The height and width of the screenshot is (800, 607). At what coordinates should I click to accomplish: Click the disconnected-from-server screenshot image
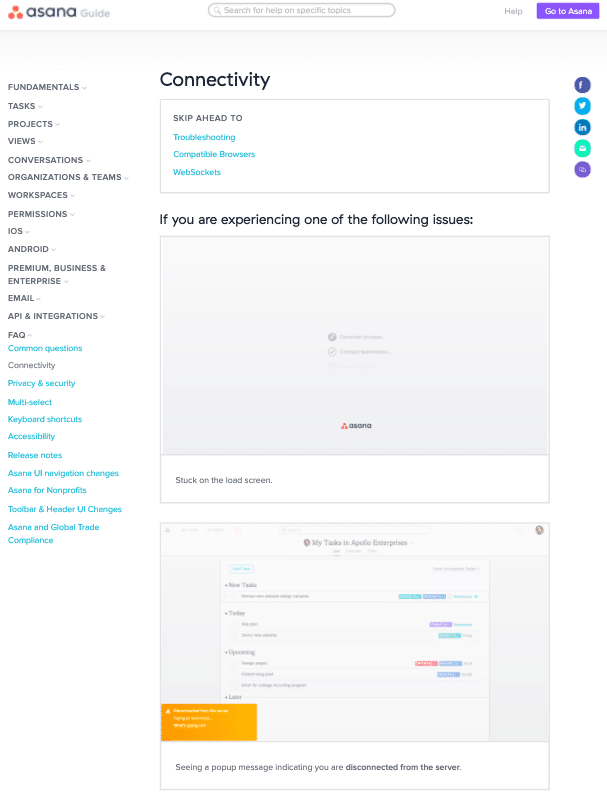(355, 631)
